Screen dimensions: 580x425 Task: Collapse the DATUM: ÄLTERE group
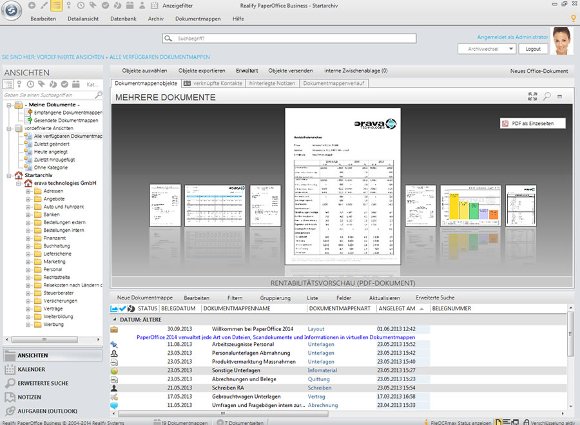[x=114, y=319]
